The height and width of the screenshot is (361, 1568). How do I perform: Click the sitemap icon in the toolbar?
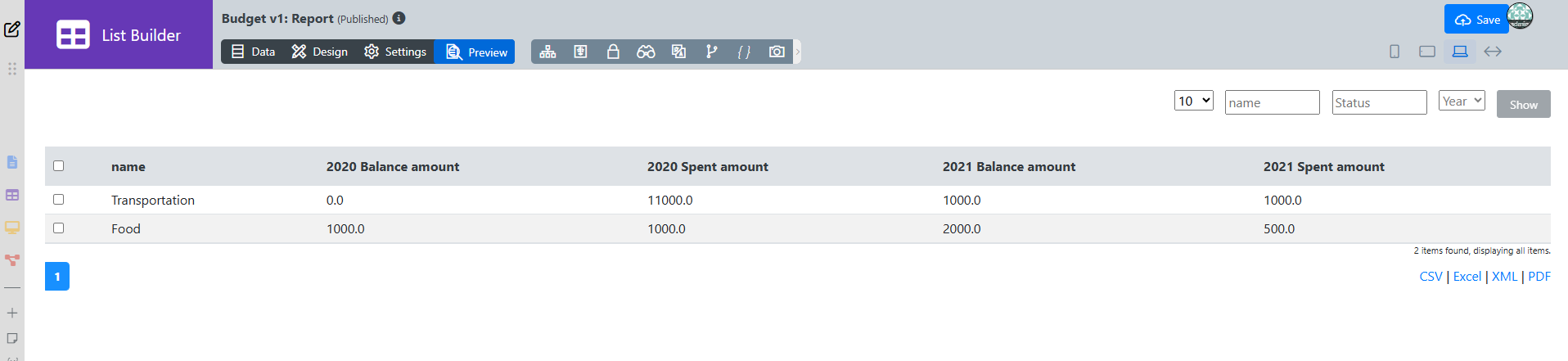547,52
